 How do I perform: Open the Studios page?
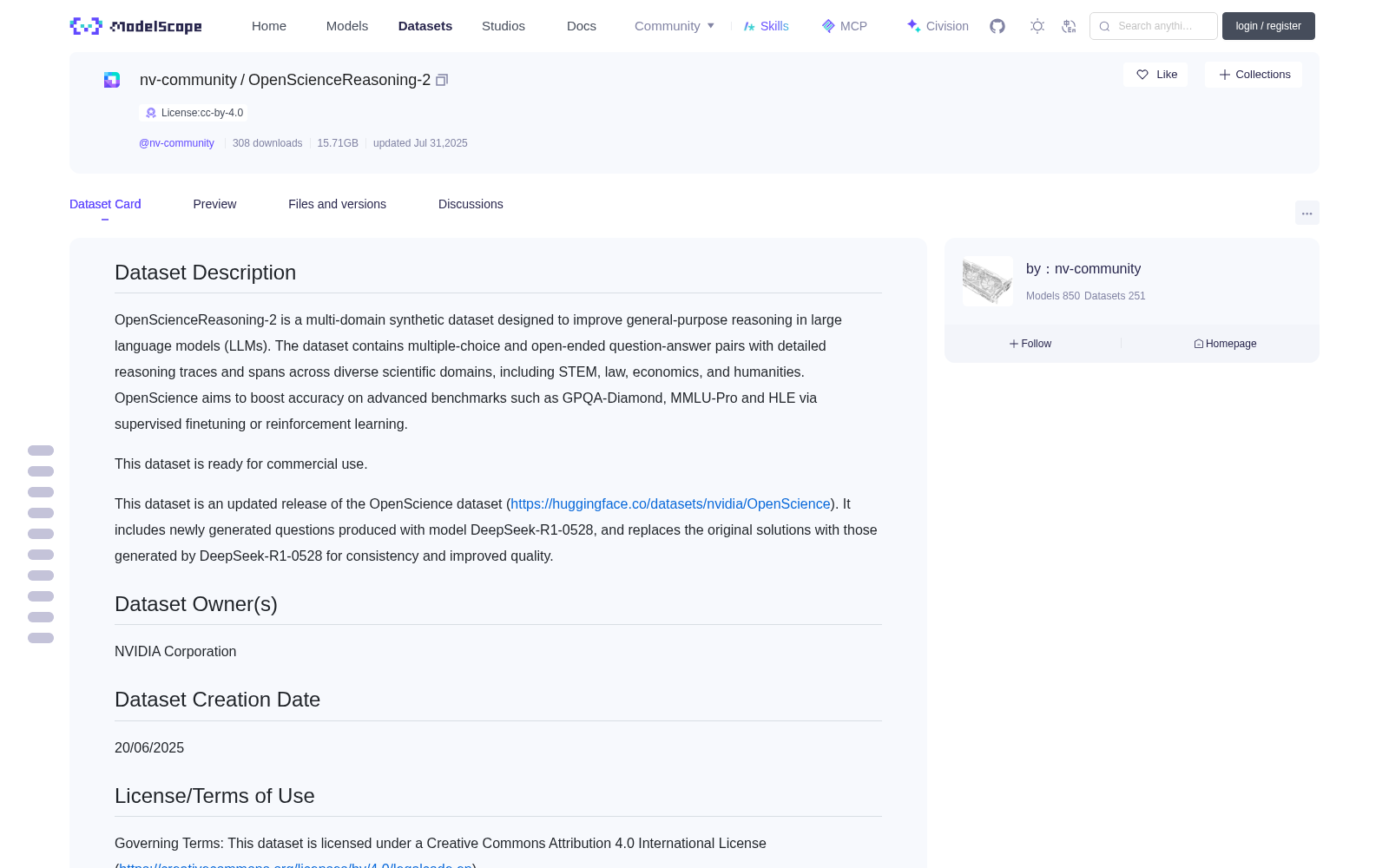(504, 26)
